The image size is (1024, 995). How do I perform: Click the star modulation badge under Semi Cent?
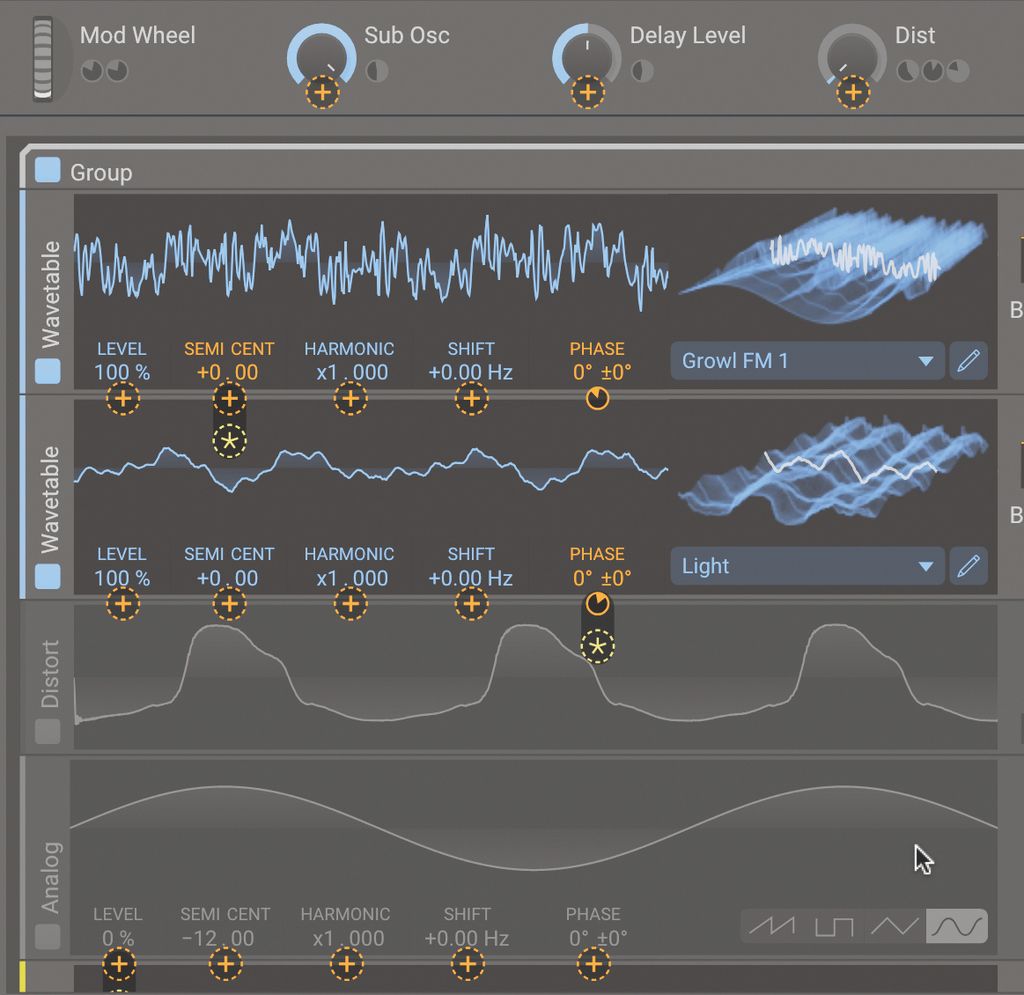click(x=229, y=438)
